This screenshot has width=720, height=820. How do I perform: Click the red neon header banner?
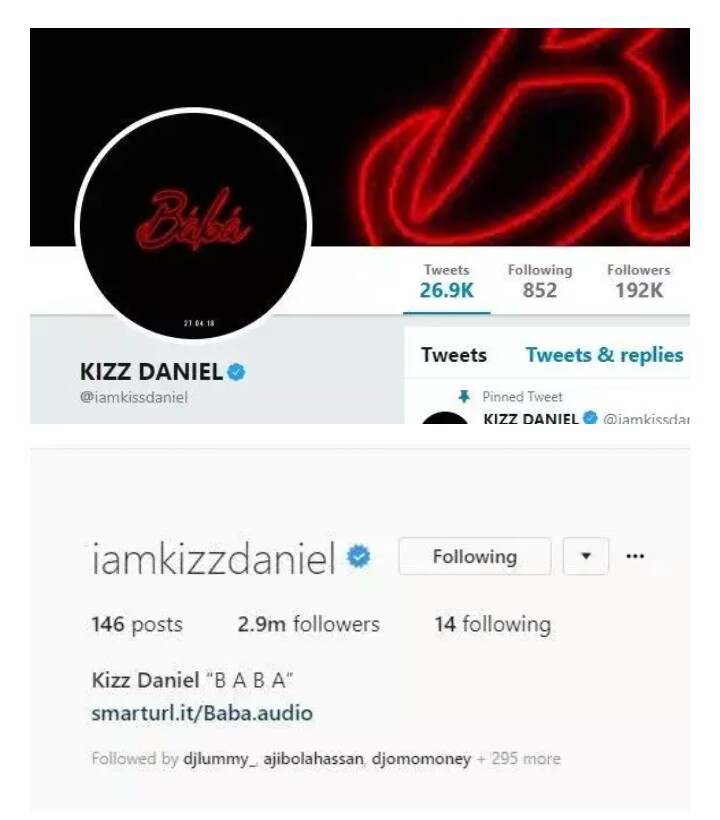[360, 137]
